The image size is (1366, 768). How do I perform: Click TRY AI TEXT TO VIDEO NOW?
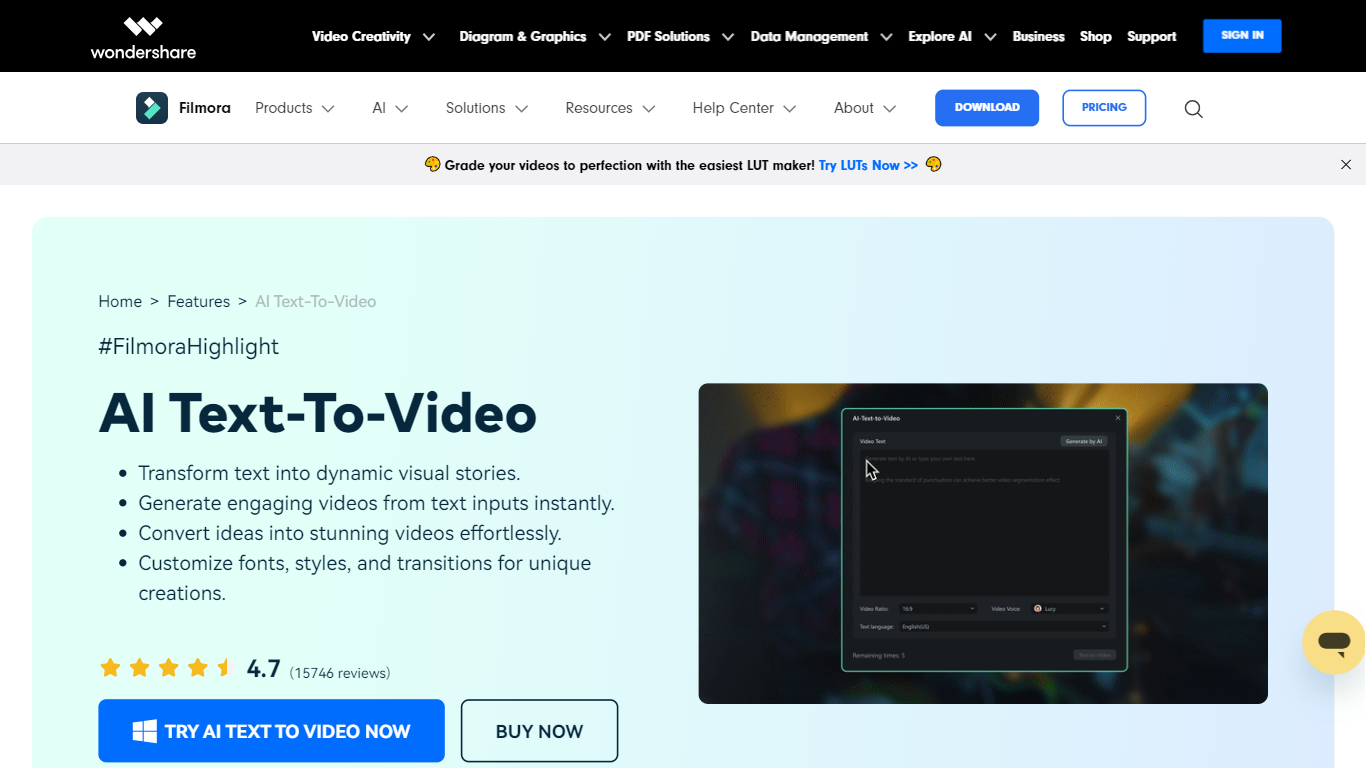point(271,731)
